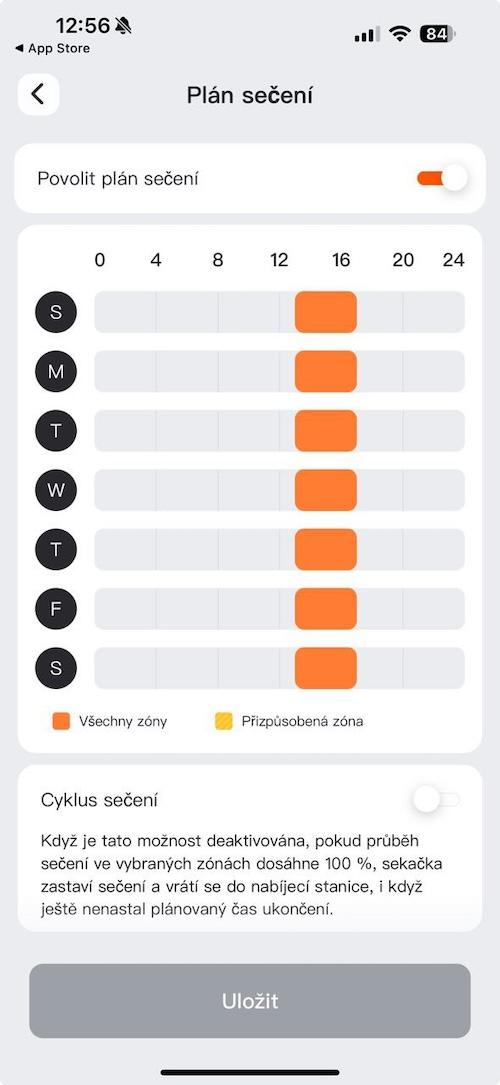
Task: Select the Friday 'F' day icon
Action: tap(56, 609)
